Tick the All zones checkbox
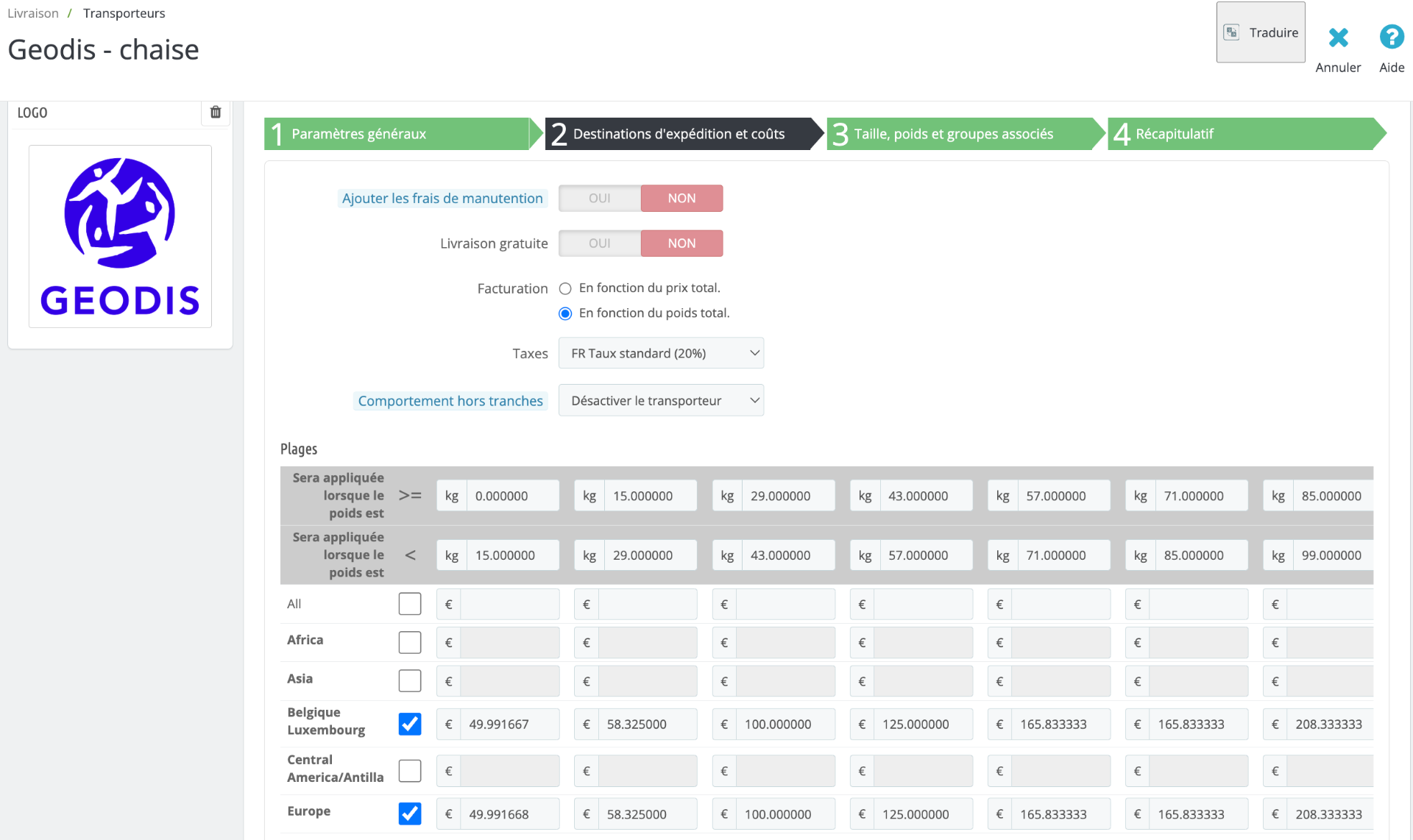Screen dimensions: 1413x840 410,604
